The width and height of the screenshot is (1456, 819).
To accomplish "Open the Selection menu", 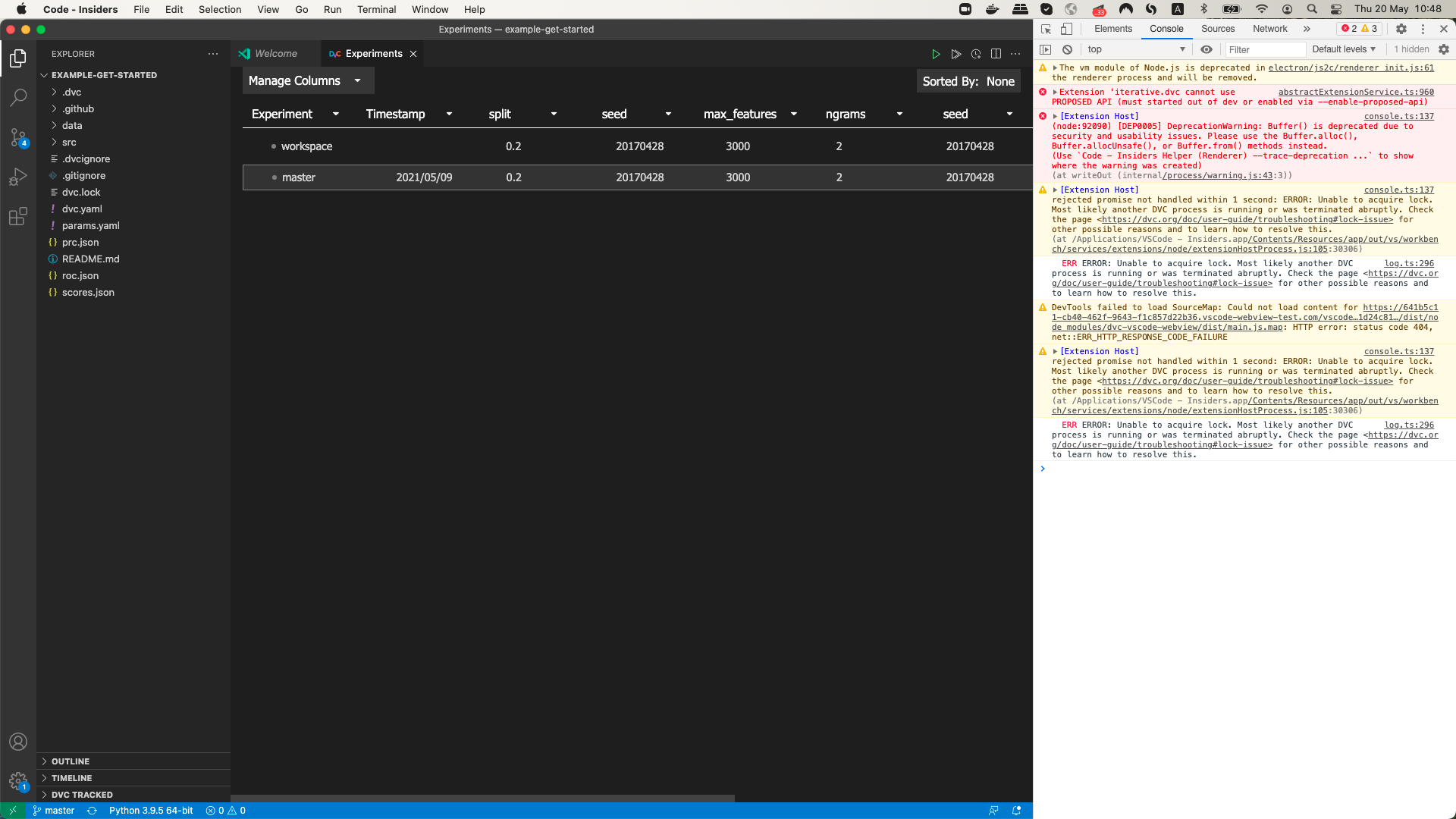I will click(220, 9).
